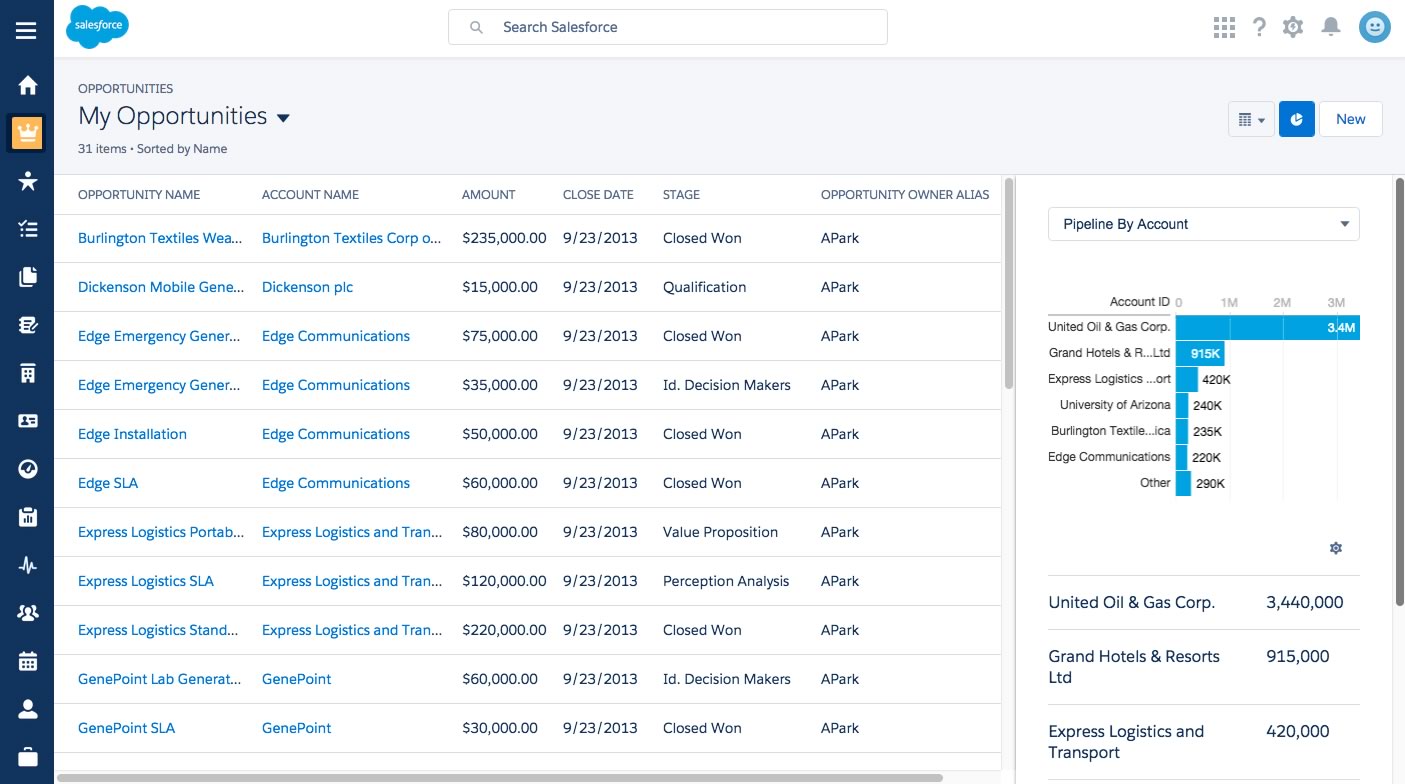
Task: Sort by Stage column header
Action: 681,195
